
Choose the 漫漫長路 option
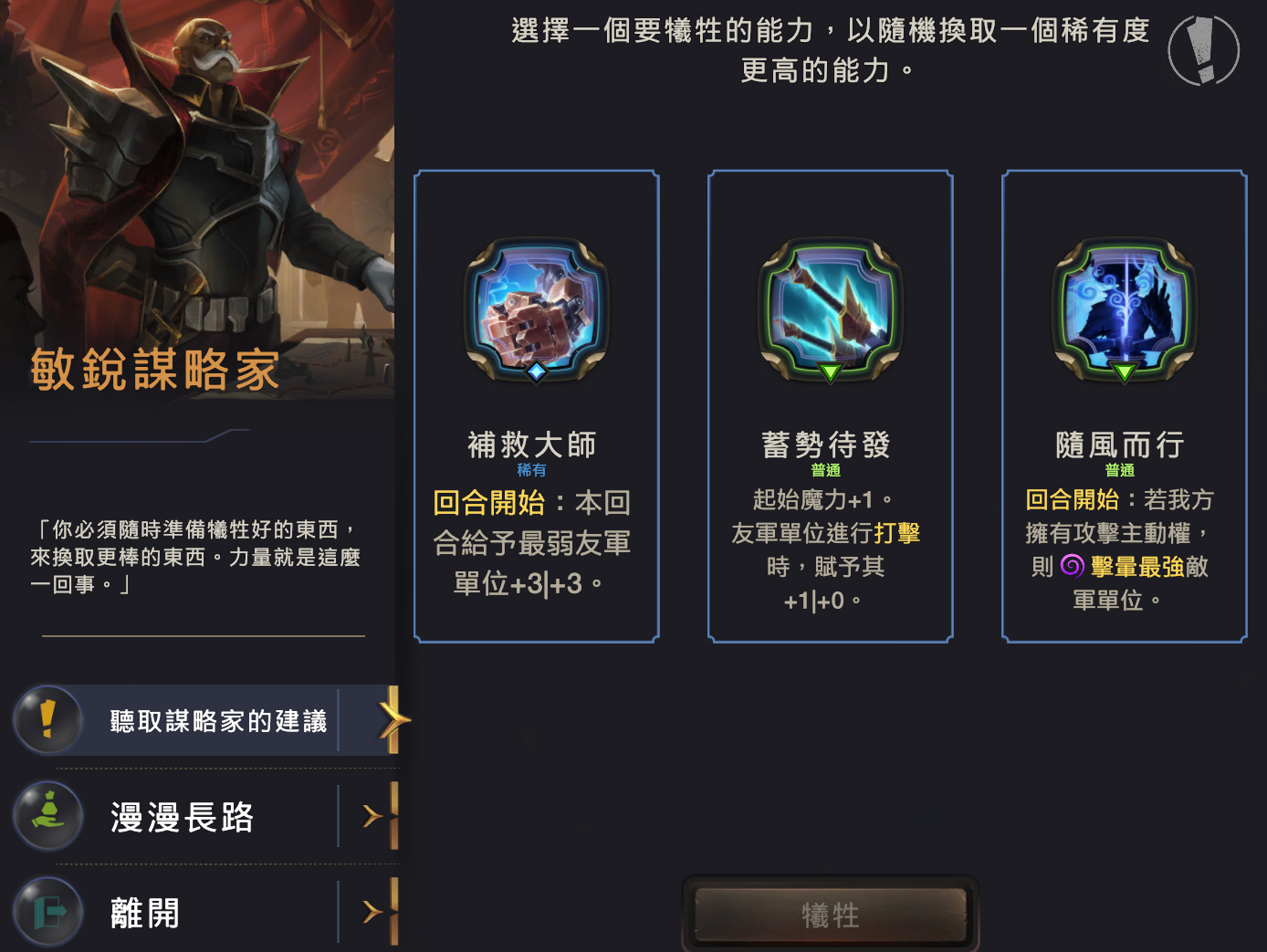click(206, 816)
